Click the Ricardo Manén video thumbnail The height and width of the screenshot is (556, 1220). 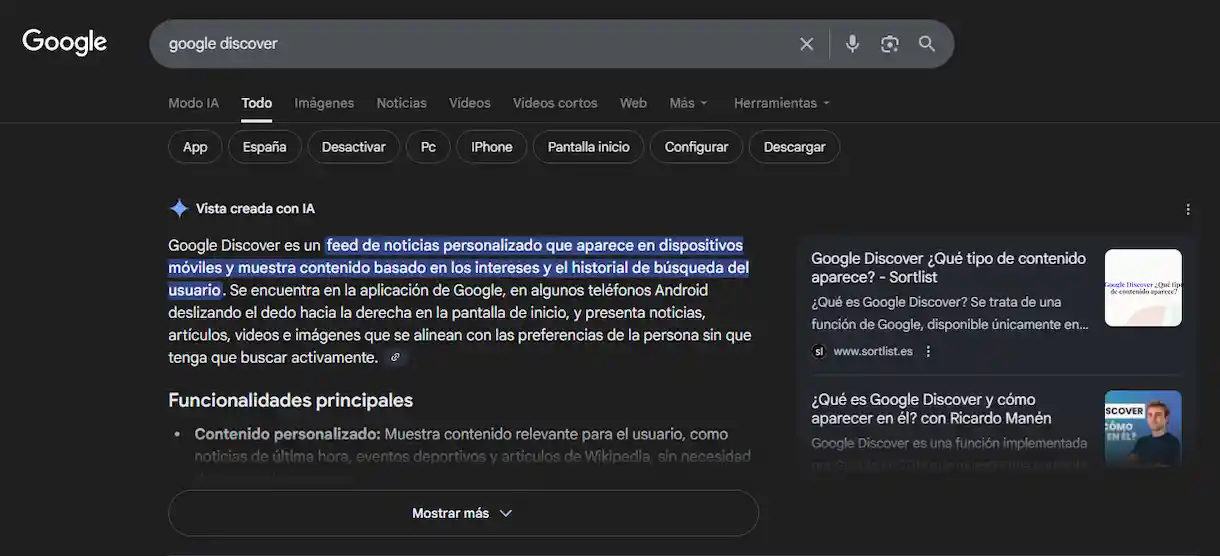pos(1143,429)
